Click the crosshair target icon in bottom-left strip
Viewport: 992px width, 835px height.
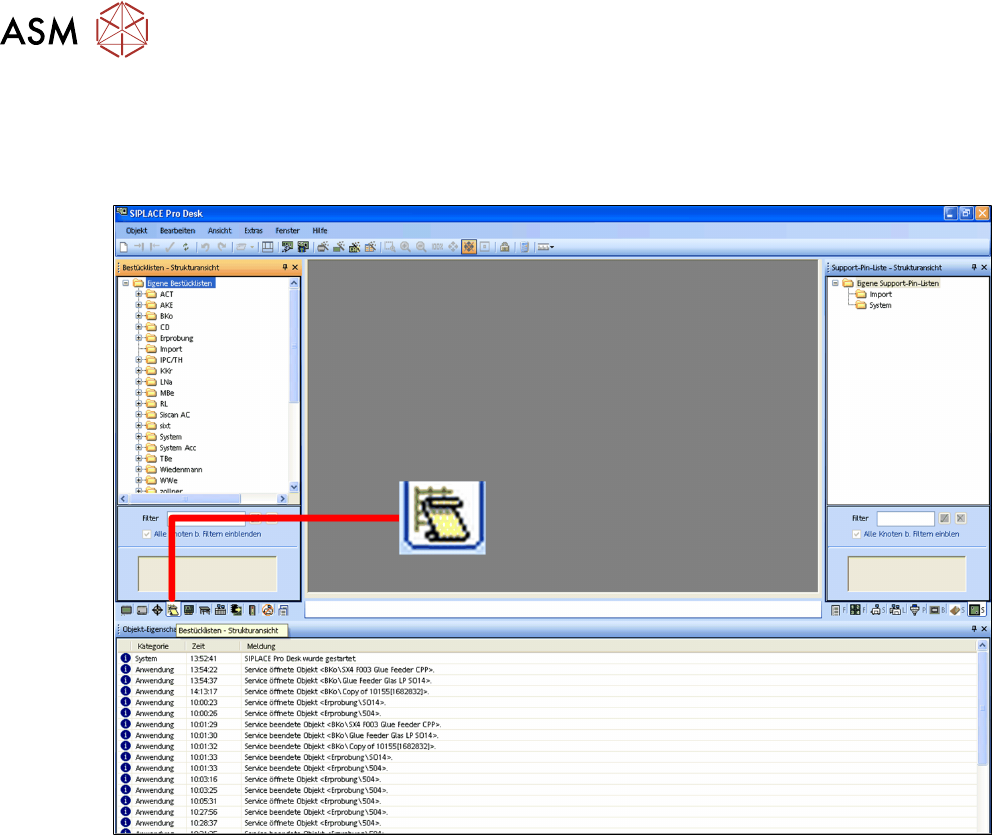point(158,610)
